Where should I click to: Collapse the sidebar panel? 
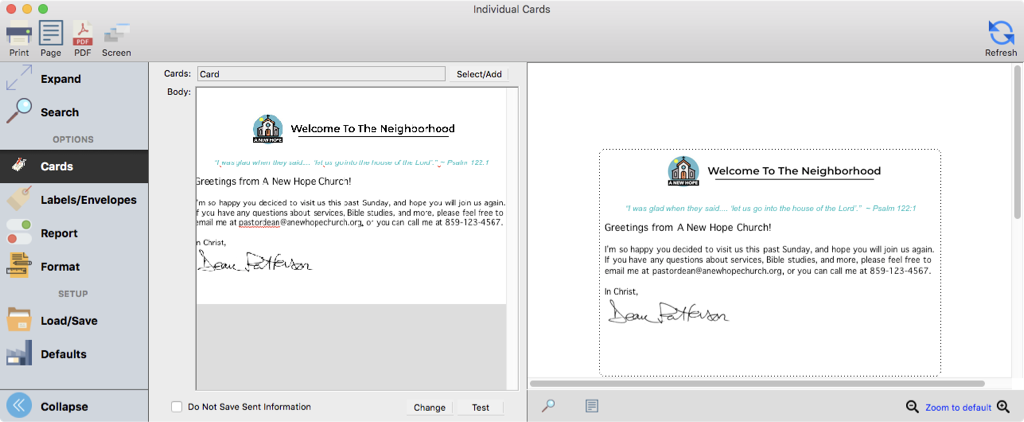pos(63,406)
